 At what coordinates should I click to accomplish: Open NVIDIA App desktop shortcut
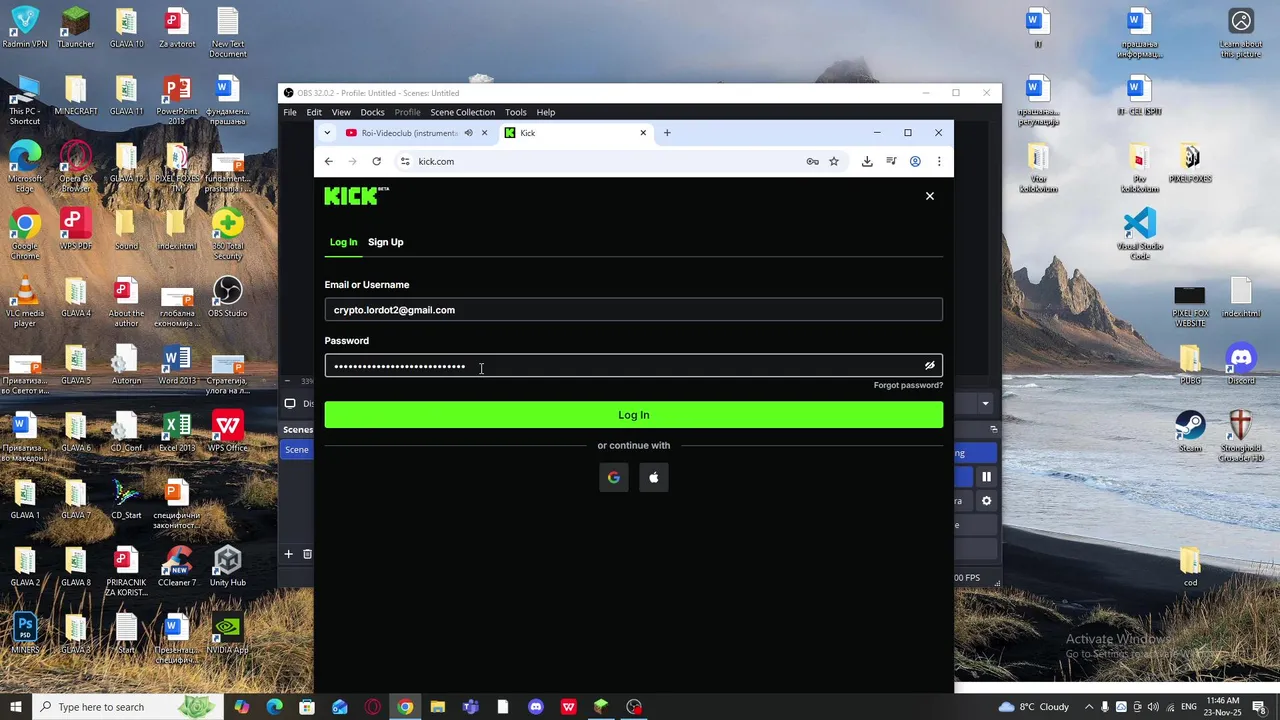point(227,633)
